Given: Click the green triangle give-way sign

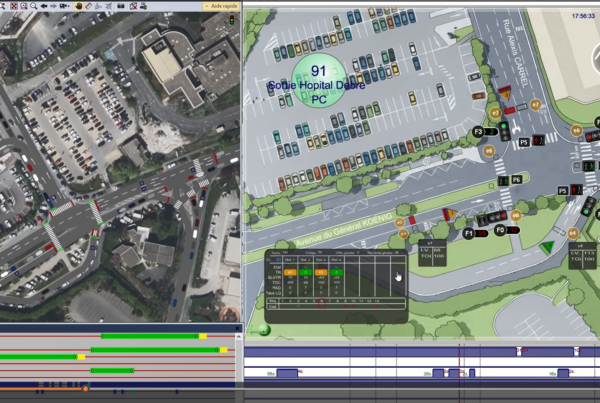Looking at the screenshot, I should coord(546,248).
